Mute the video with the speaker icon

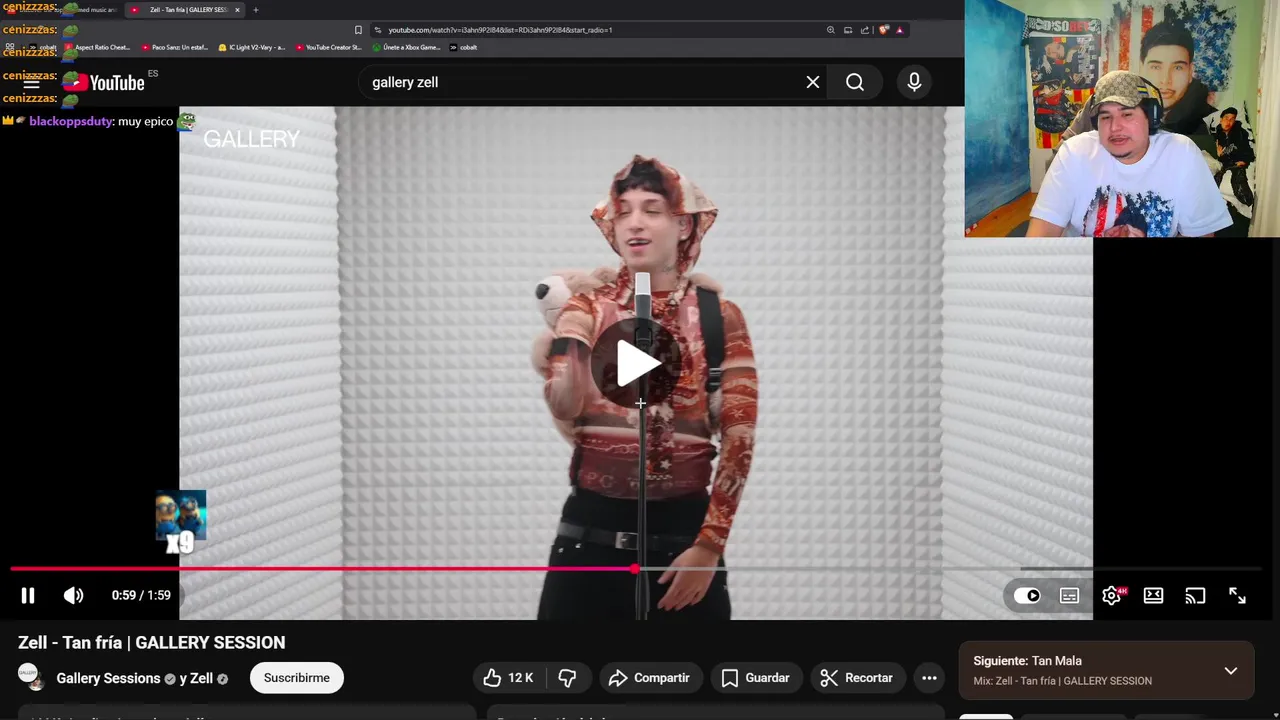(x=74, y=595)
